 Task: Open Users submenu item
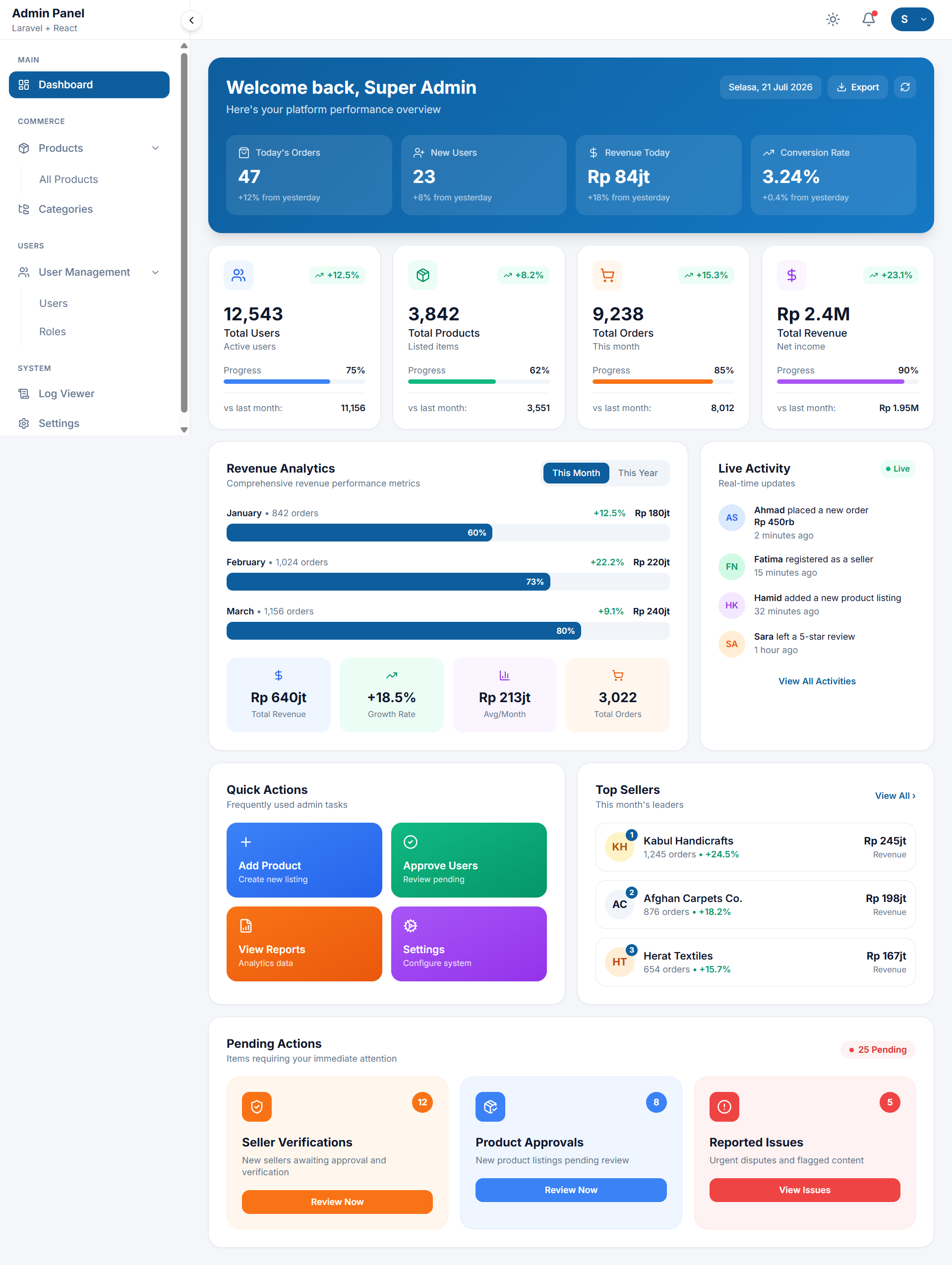coord(53,303)
